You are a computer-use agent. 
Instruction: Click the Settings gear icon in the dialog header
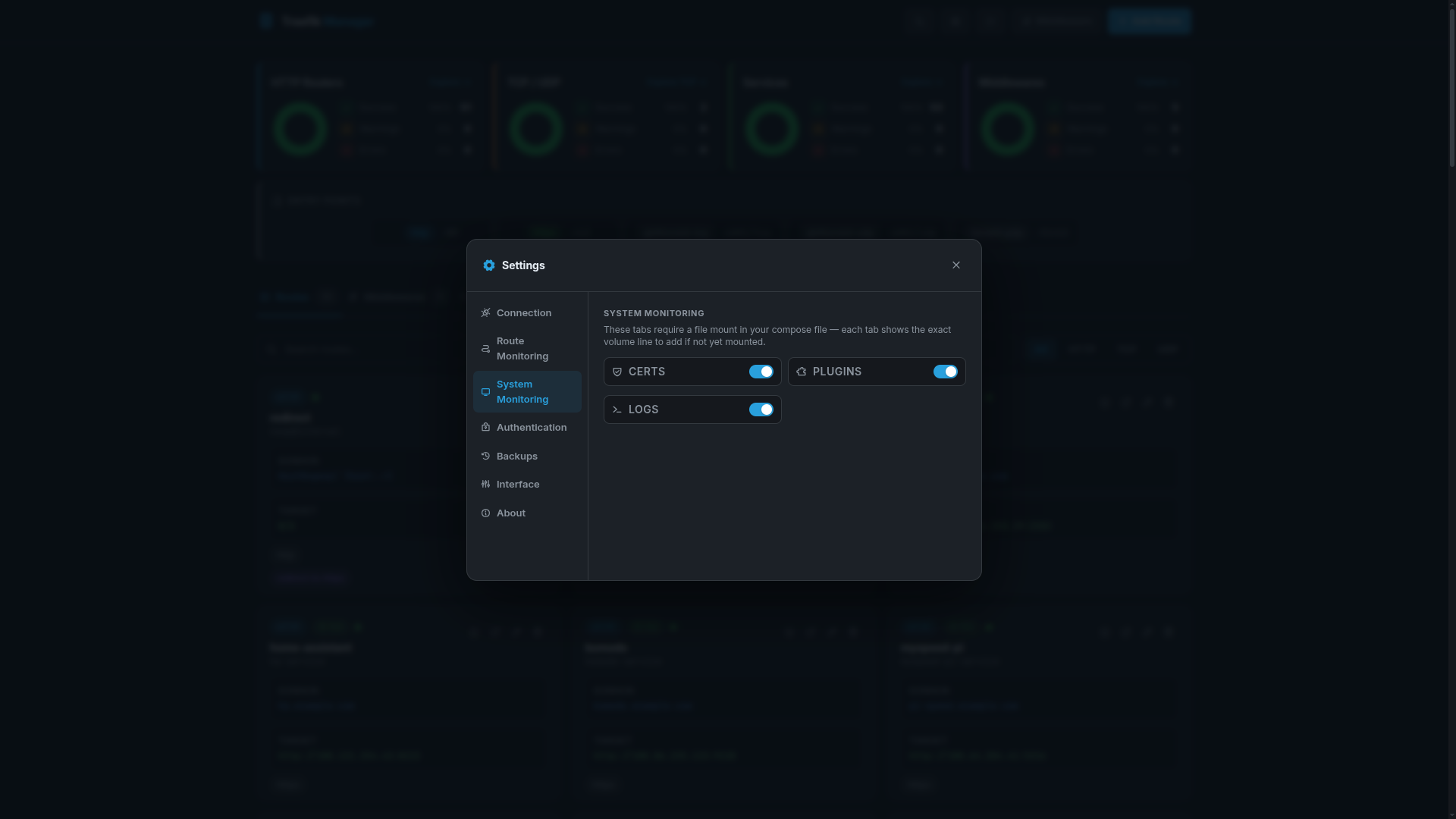coord(489,265)
